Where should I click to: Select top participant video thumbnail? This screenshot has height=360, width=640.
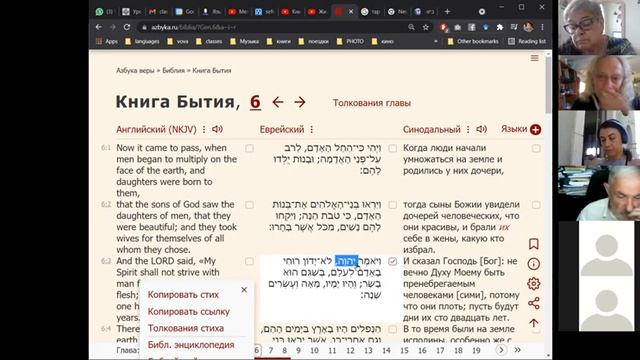[598, 27]
